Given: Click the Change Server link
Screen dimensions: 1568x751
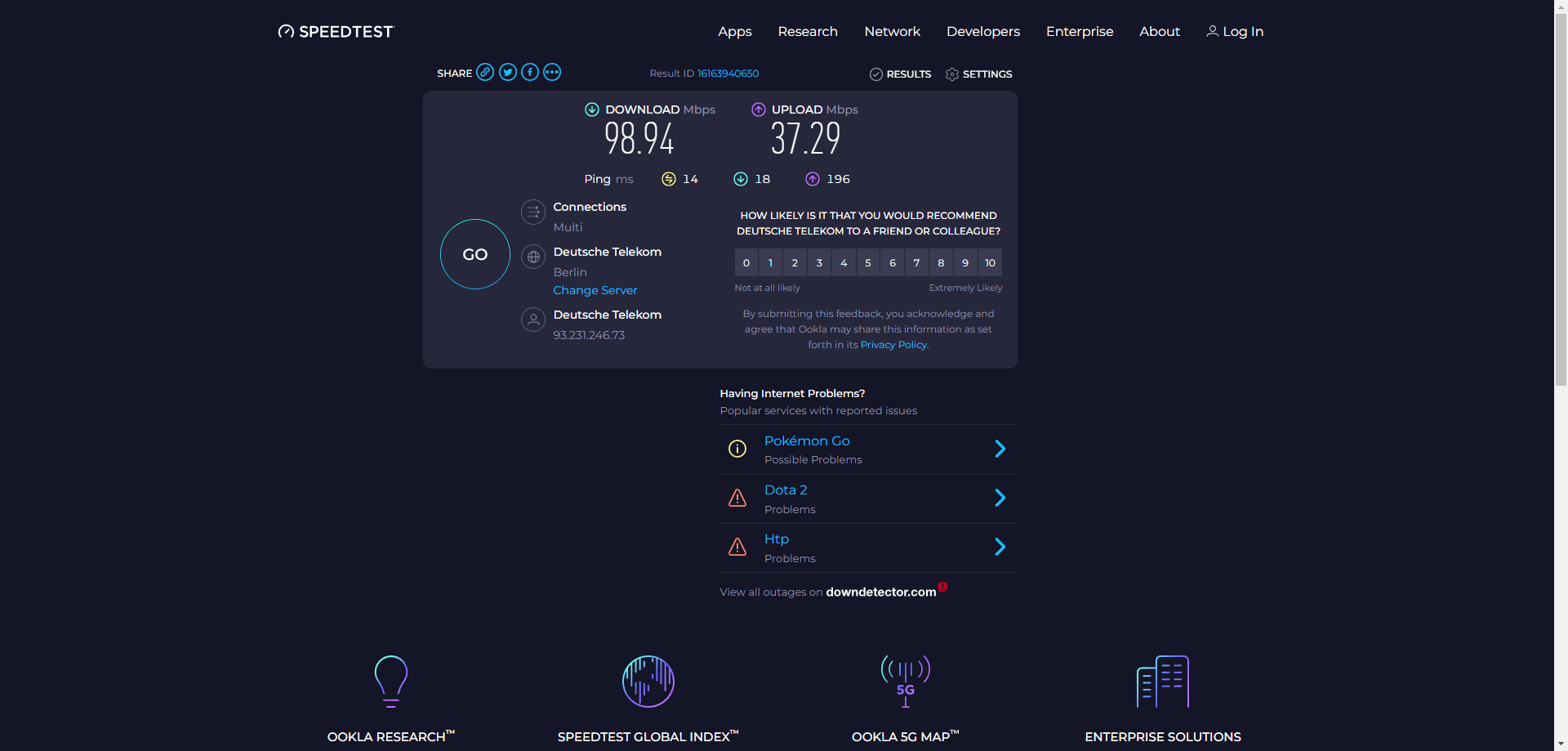Looking at the screenshot, I should [x=595, y=290].
